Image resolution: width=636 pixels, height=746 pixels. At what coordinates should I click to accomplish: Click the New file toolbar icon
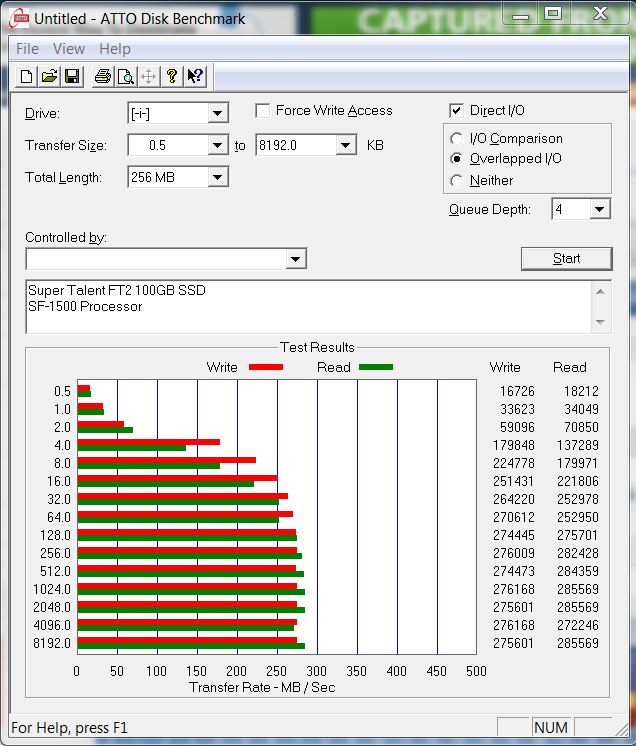pos(27,76)
